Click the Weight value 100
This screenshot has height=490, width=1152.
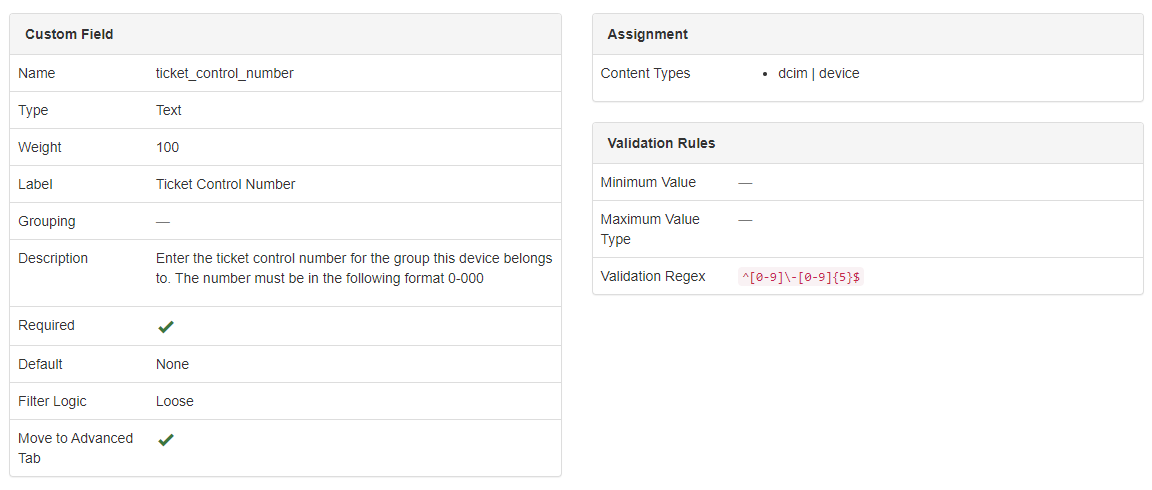point(167,147)
